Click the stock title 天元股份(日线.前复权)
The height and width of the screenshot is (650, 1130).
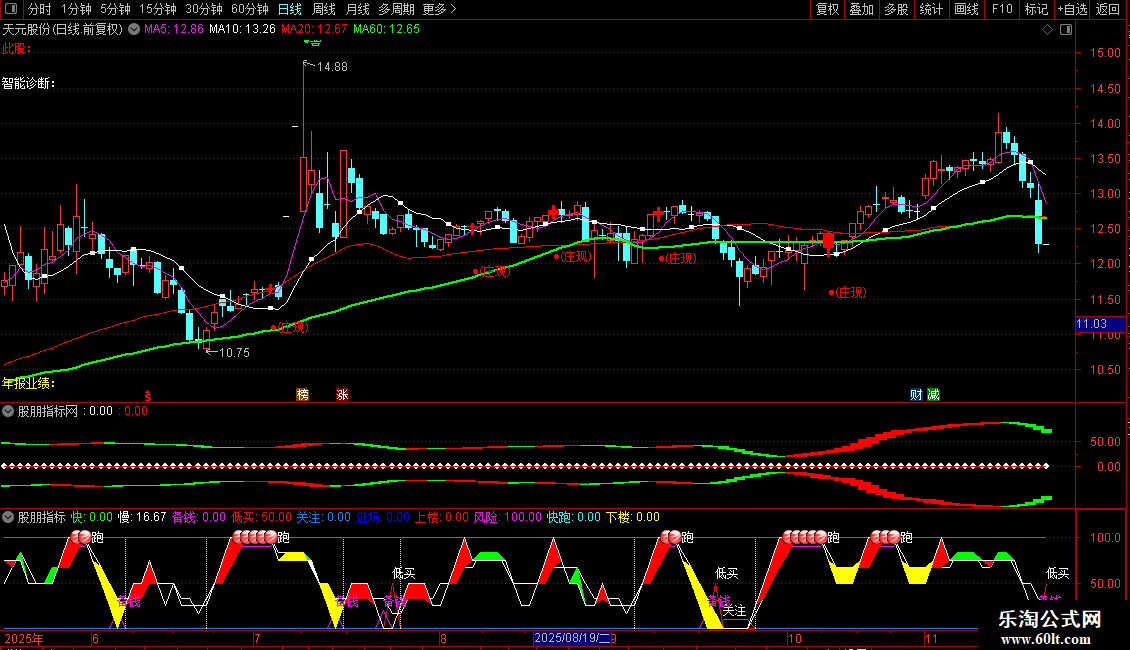(63, 30)
